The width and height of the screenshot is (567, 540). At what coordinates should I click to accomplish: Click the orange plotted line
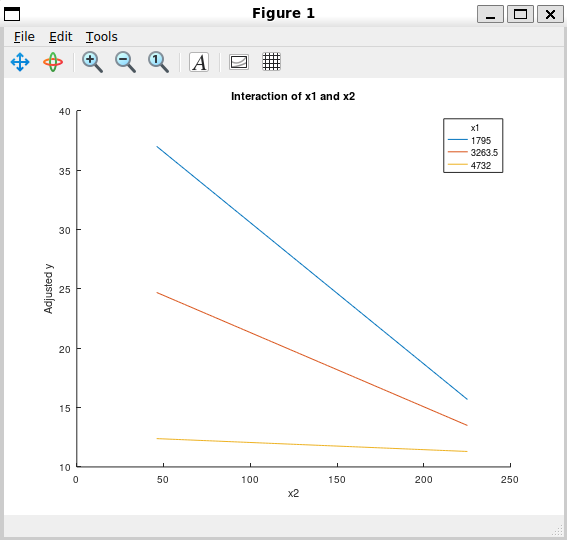312,359
